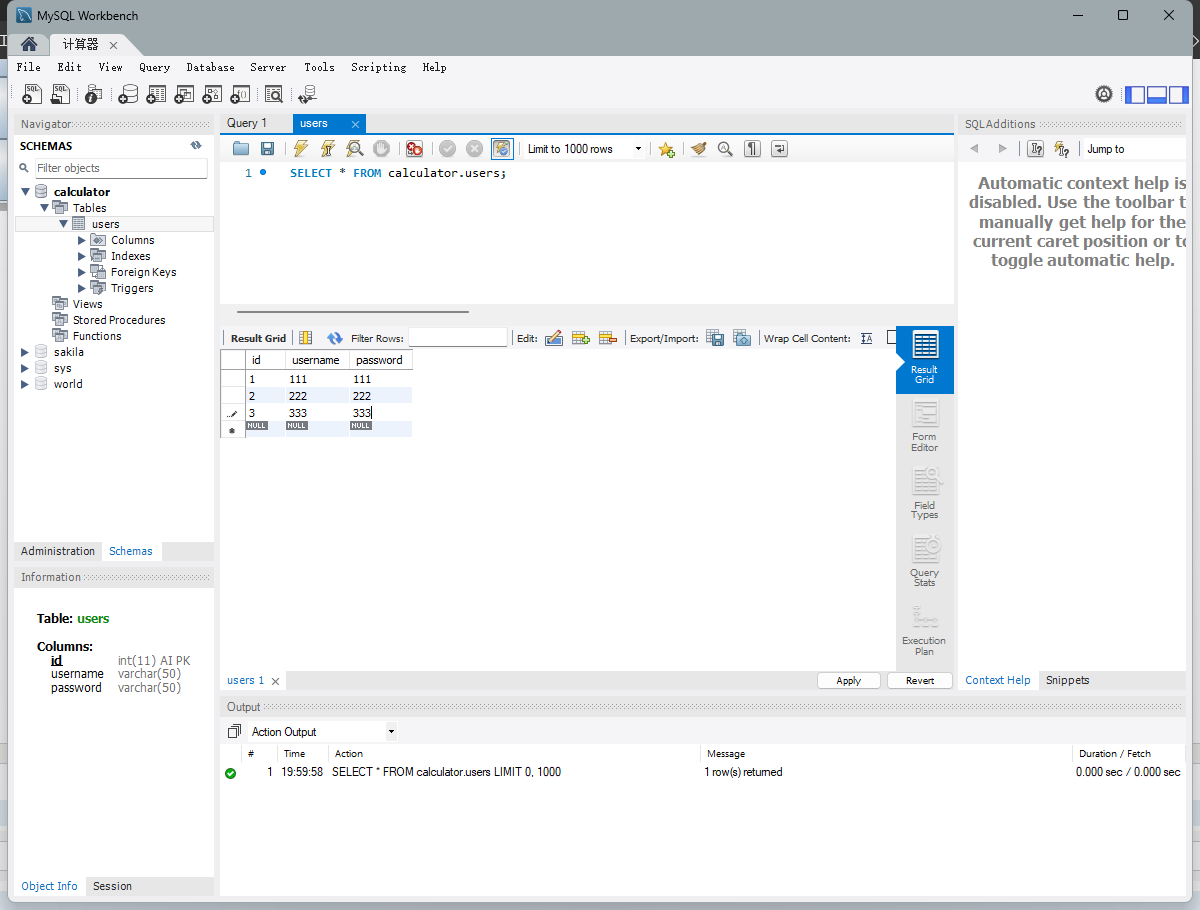Create a new SQL tab icon

pyautogui.click(x=32, y=94)
